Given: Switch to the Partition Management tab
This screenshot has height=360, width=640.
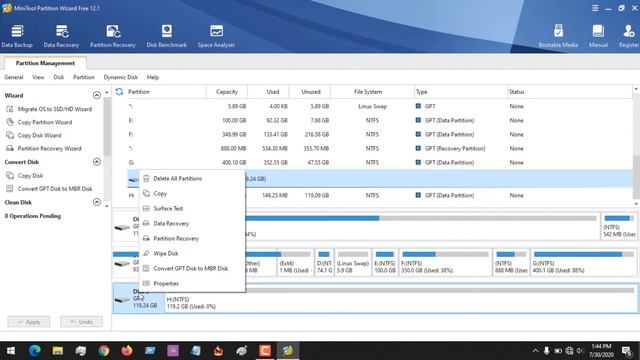Looking at the screenshot, I should coord(45,63).
